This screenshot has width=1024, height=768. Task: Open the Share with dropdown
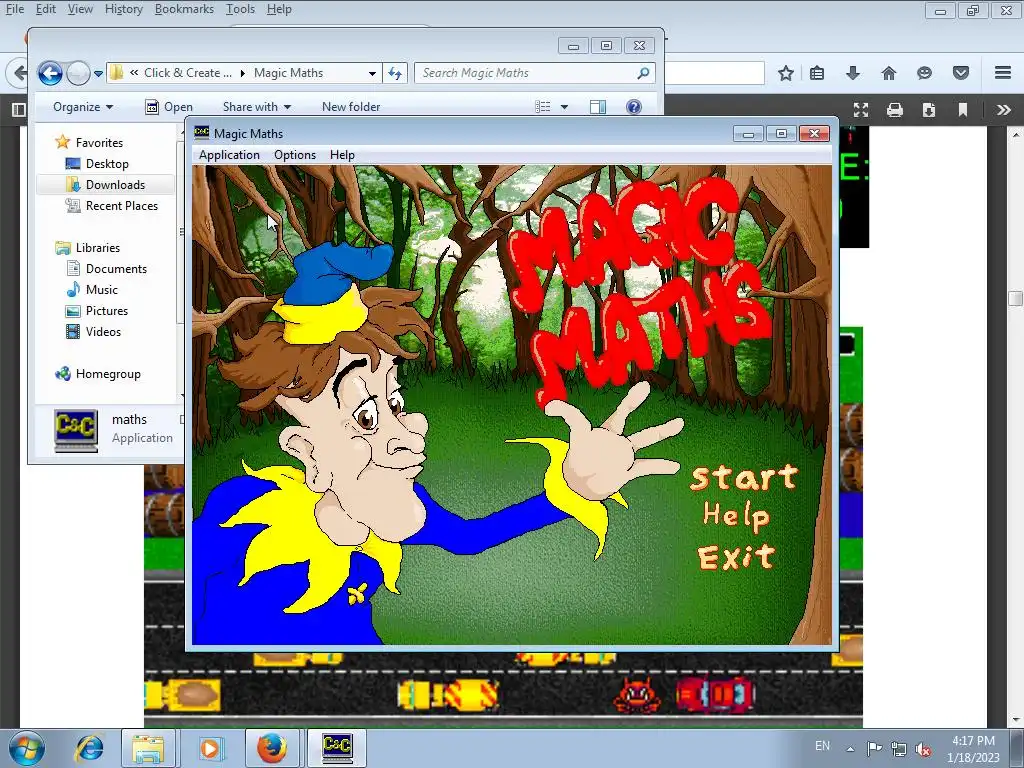point(257,106)
